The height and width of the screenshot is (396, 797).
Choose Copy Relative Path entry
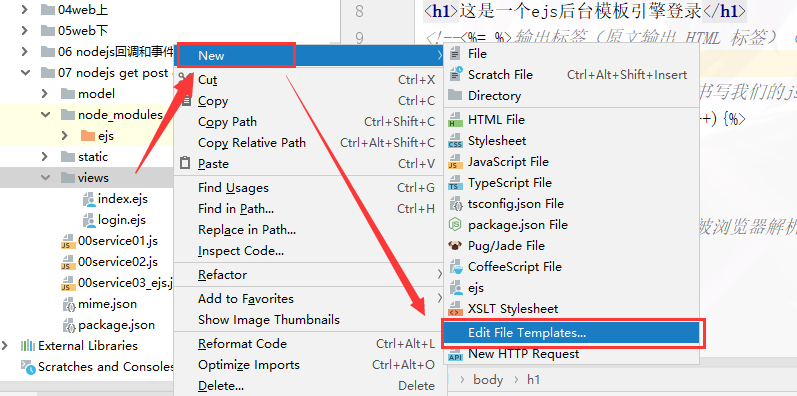(310, 143)
